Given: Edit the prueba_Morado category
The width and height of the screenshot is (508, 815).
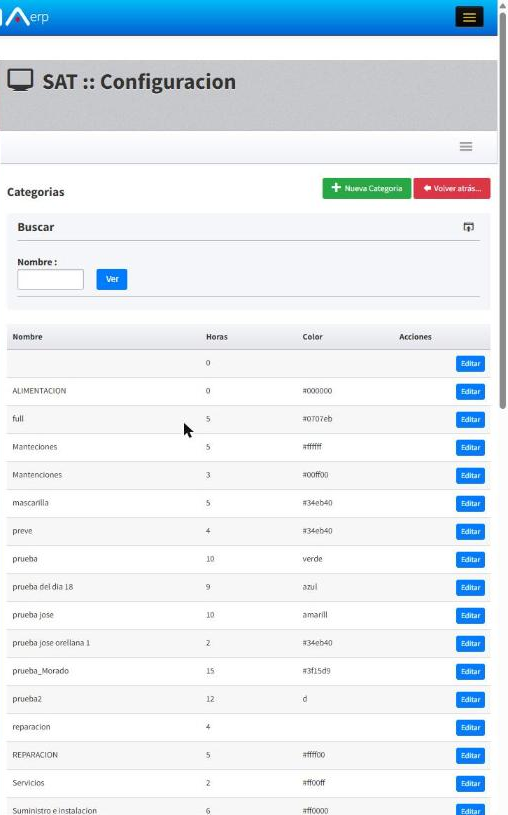Looking at the screenshot, I should pos(470,672).
